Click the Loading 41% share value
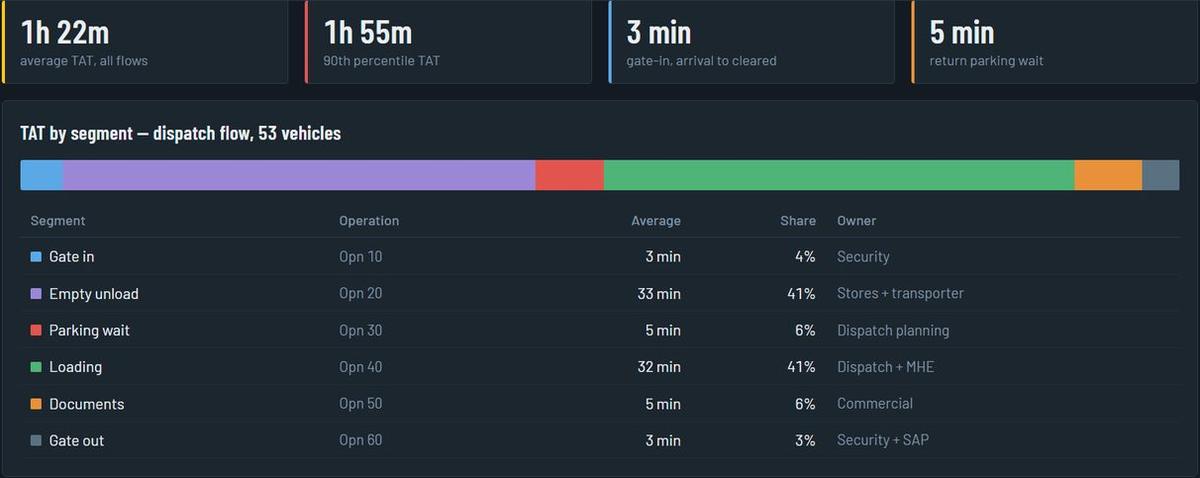 [x=801, y=367]
